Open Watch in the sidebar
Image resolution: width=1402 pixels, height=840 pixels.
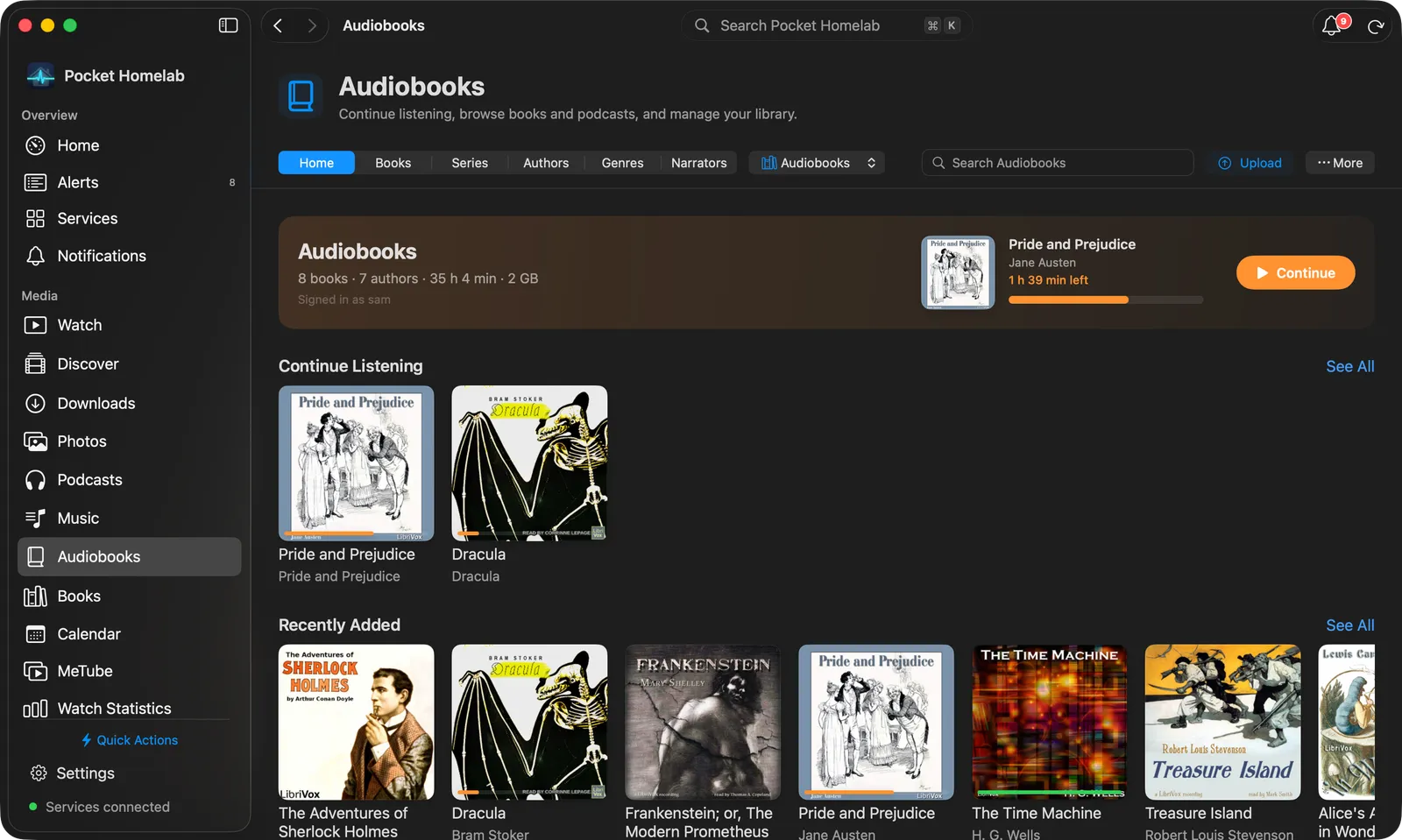[x=130, y=325]
